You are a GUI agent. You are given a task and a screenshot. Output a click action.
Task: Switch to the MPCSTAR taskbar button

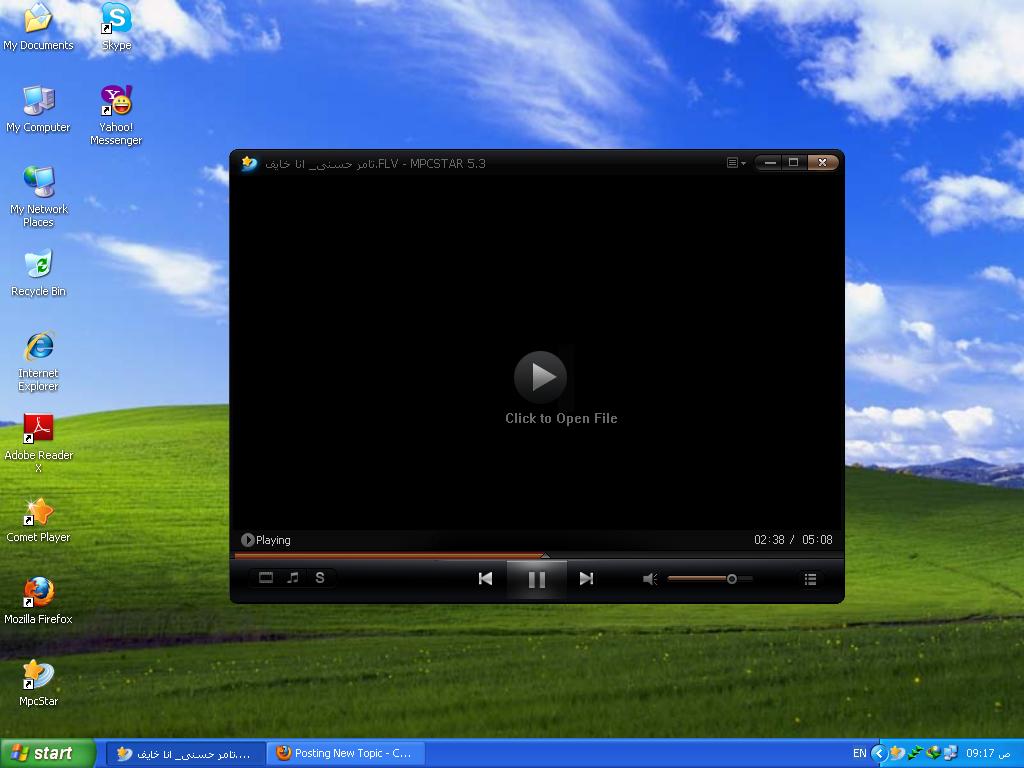point(185,754)
